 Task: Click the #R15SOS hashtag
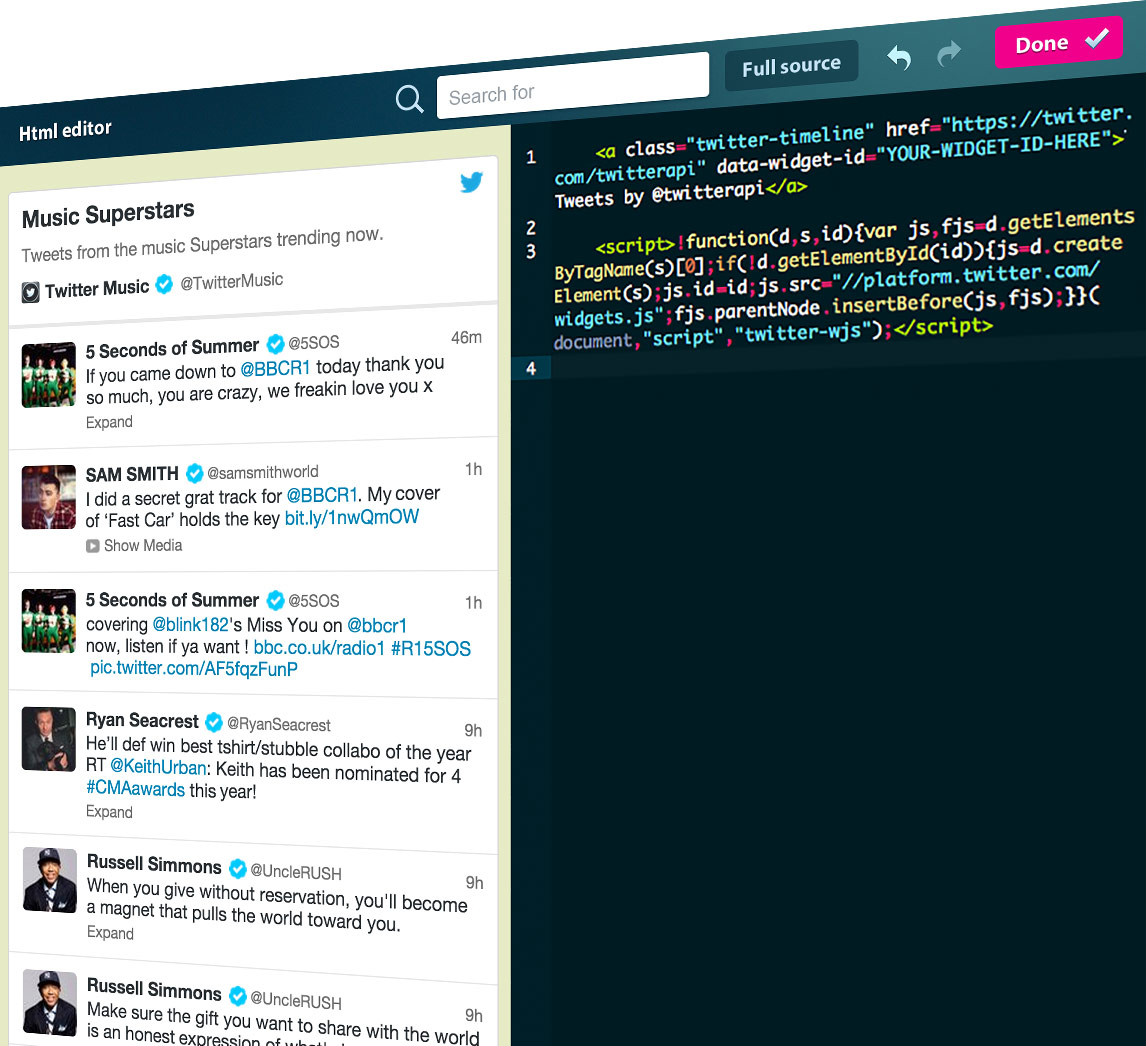coord(431,649)
